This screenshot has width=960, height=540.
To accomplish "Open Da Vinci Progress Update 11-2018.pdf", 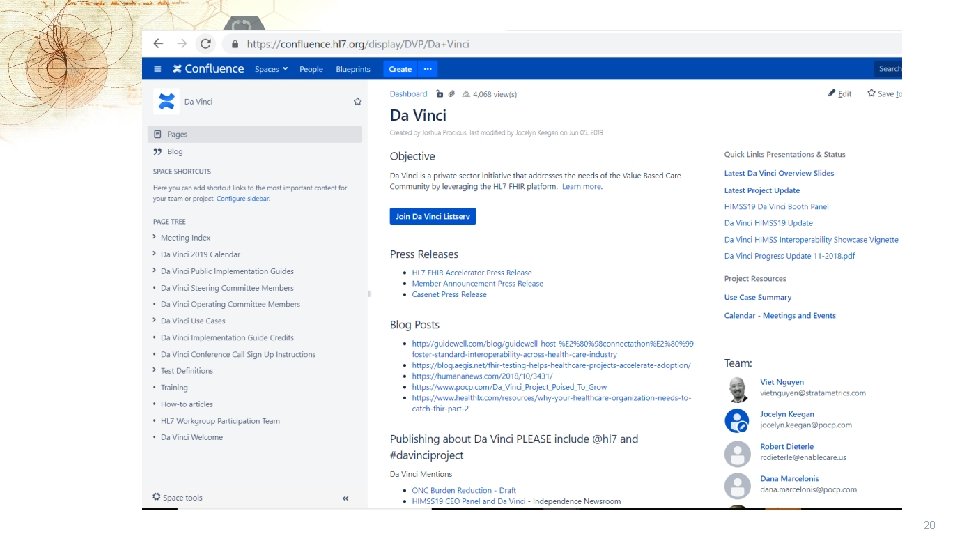I will pos(789,257).
